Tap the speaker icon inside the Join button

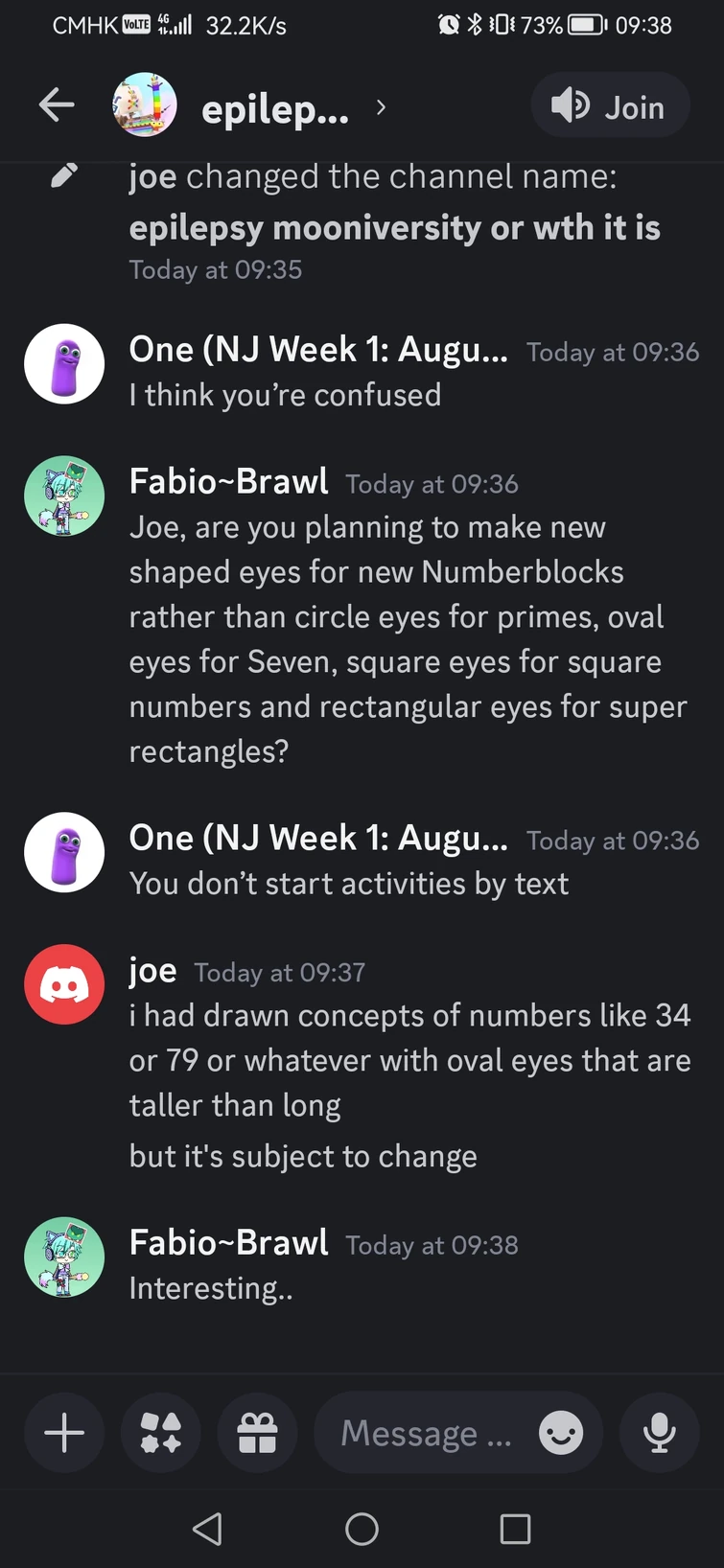click(571, 106)
